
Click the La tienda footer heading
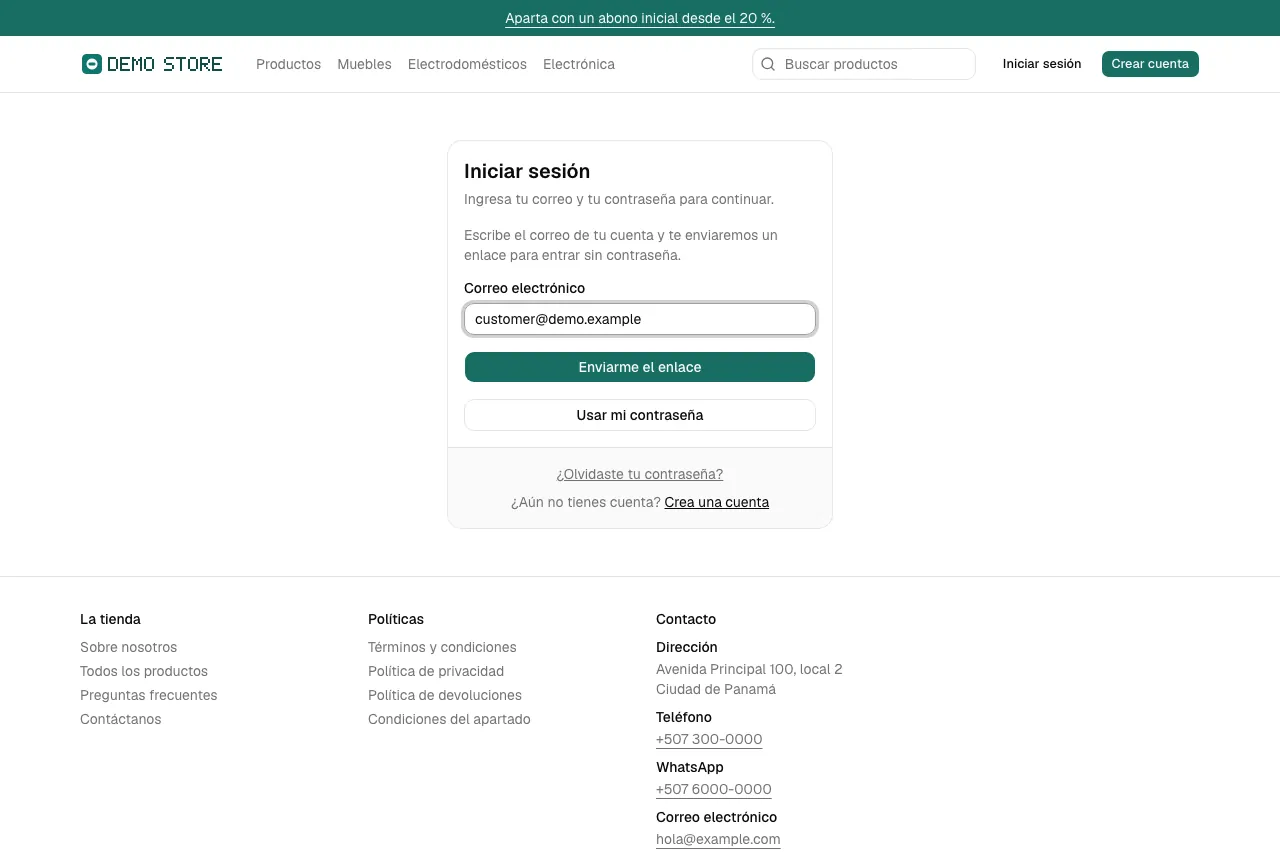(x=110, y=619)
